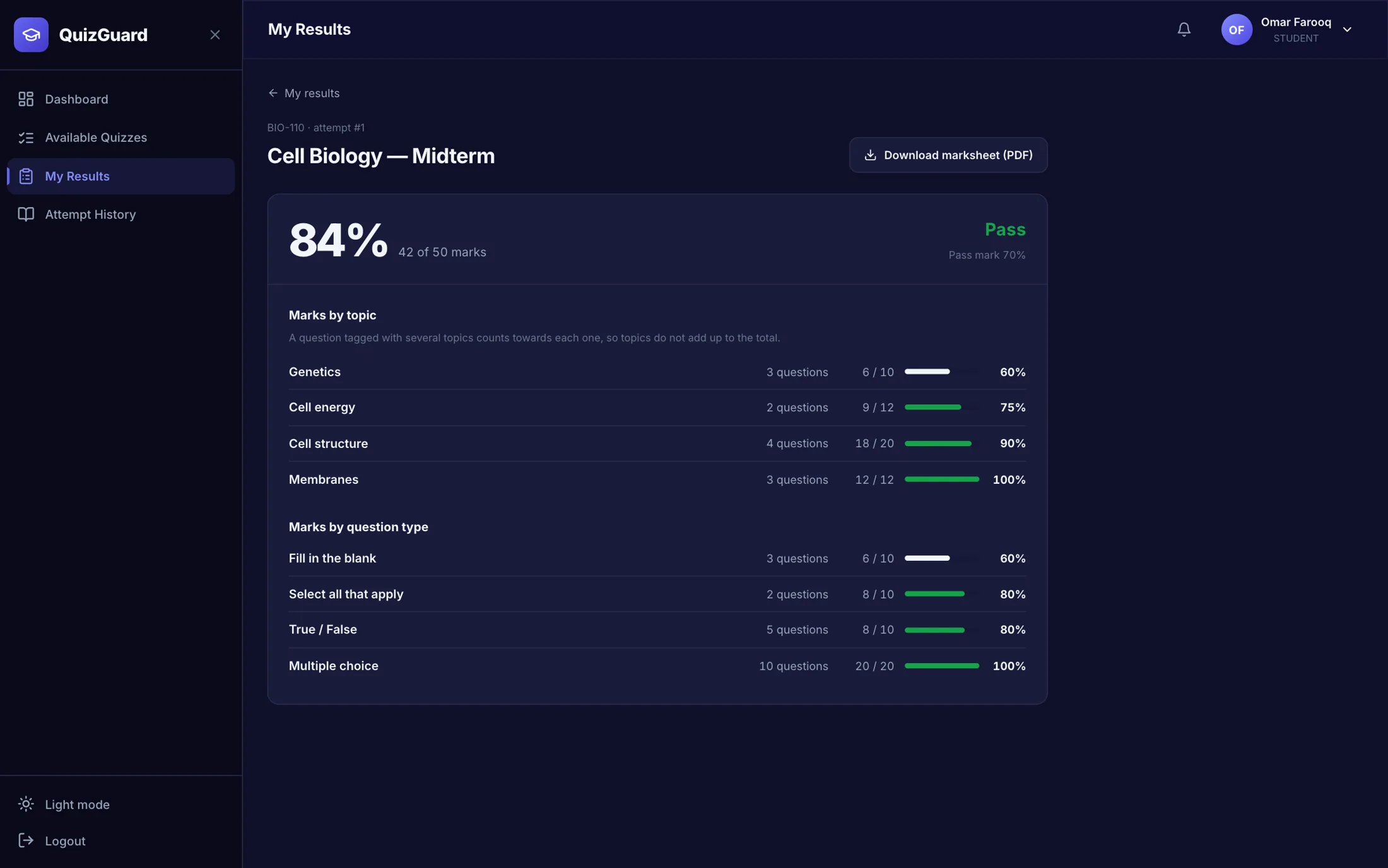Viewport: 1388px width, 868px height.
Task: Click the download icon on marksheet button
Action: pyautogui.click(x=870, y=155)
